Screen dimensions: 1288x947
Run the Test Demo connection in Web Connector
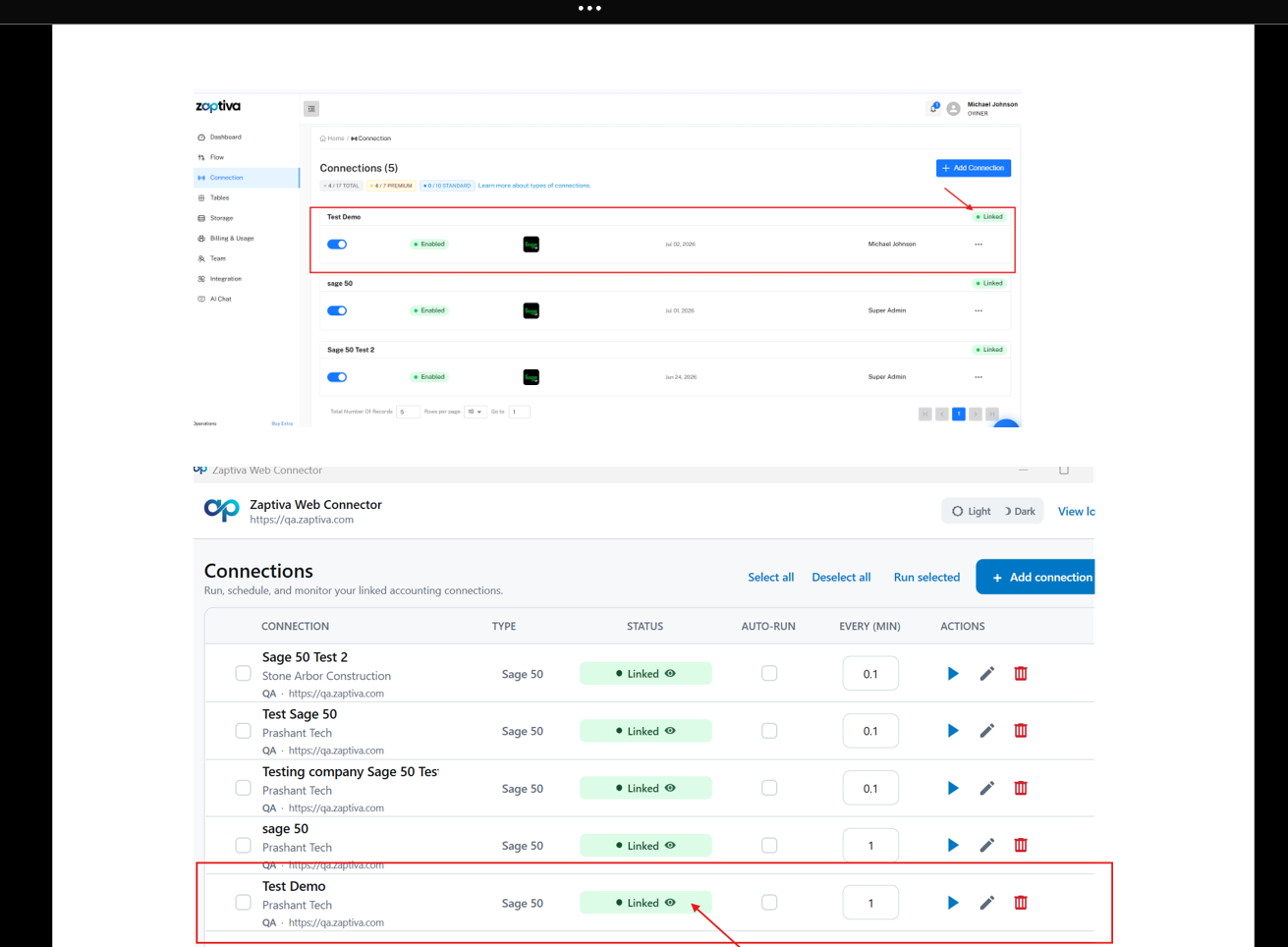953,903
